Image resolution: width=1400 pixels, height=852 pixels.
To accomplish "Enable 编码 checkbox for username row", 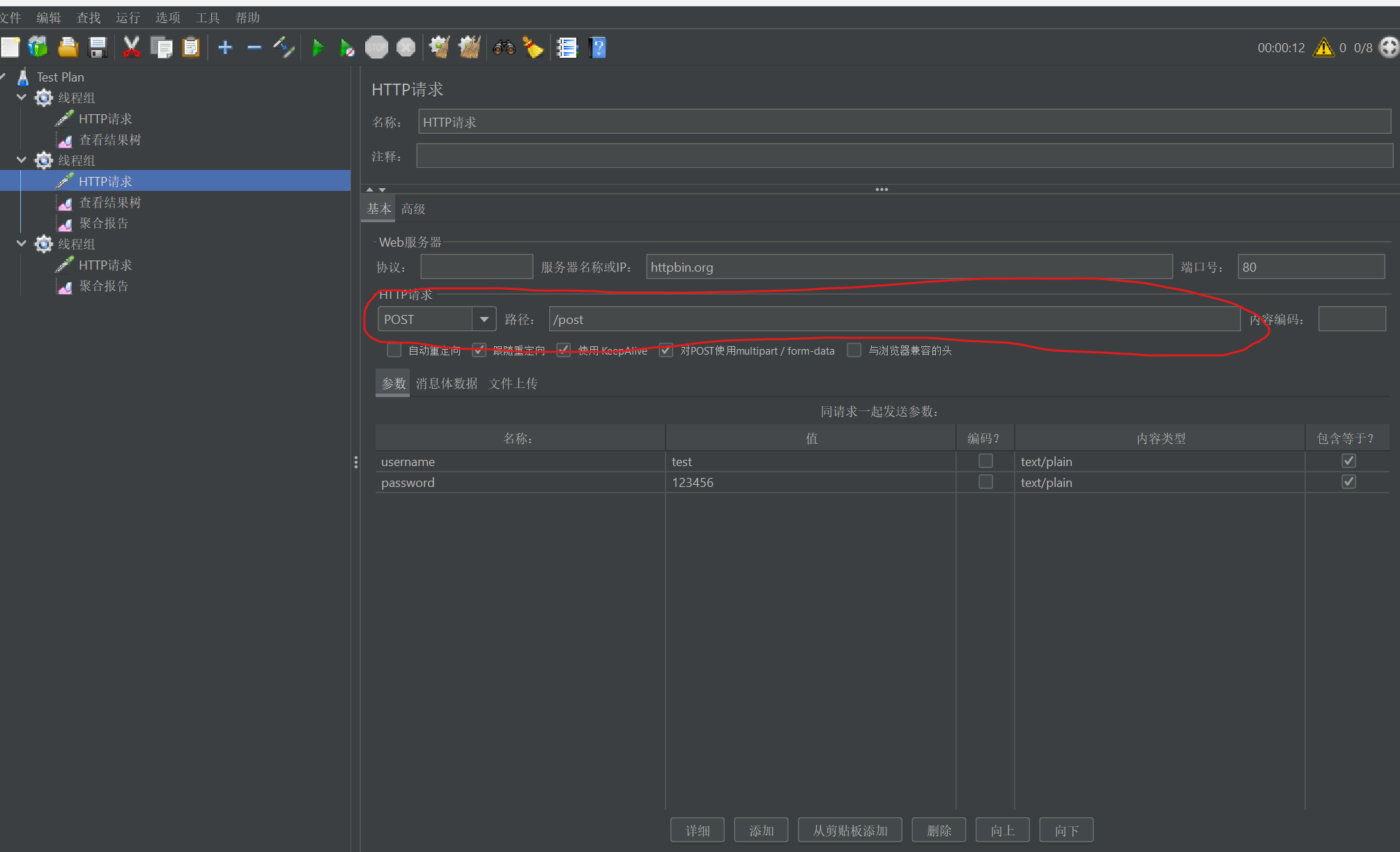I will [985, 460].
